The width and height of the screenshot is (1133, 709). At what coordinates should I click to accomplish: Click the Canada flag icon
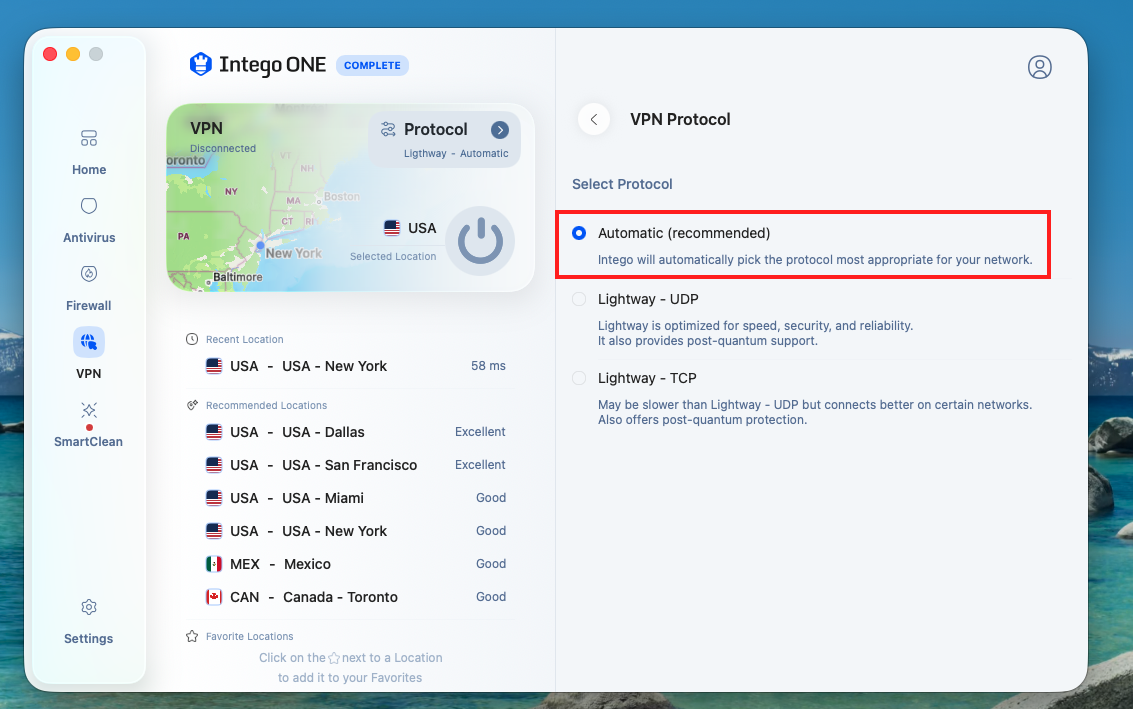pos(214,597)
